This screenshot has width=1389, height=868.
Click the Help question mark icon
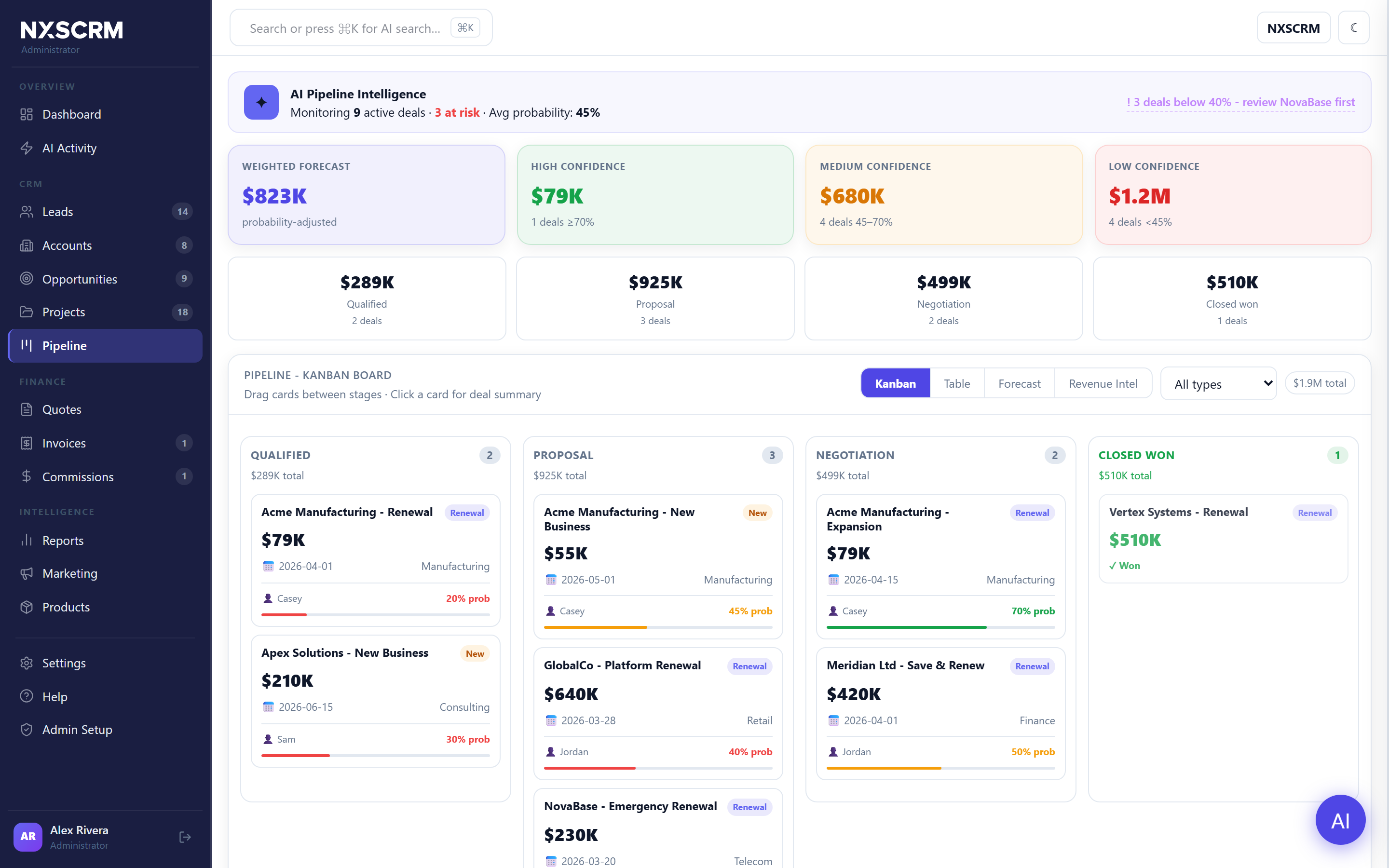click(x=27, y=696)
